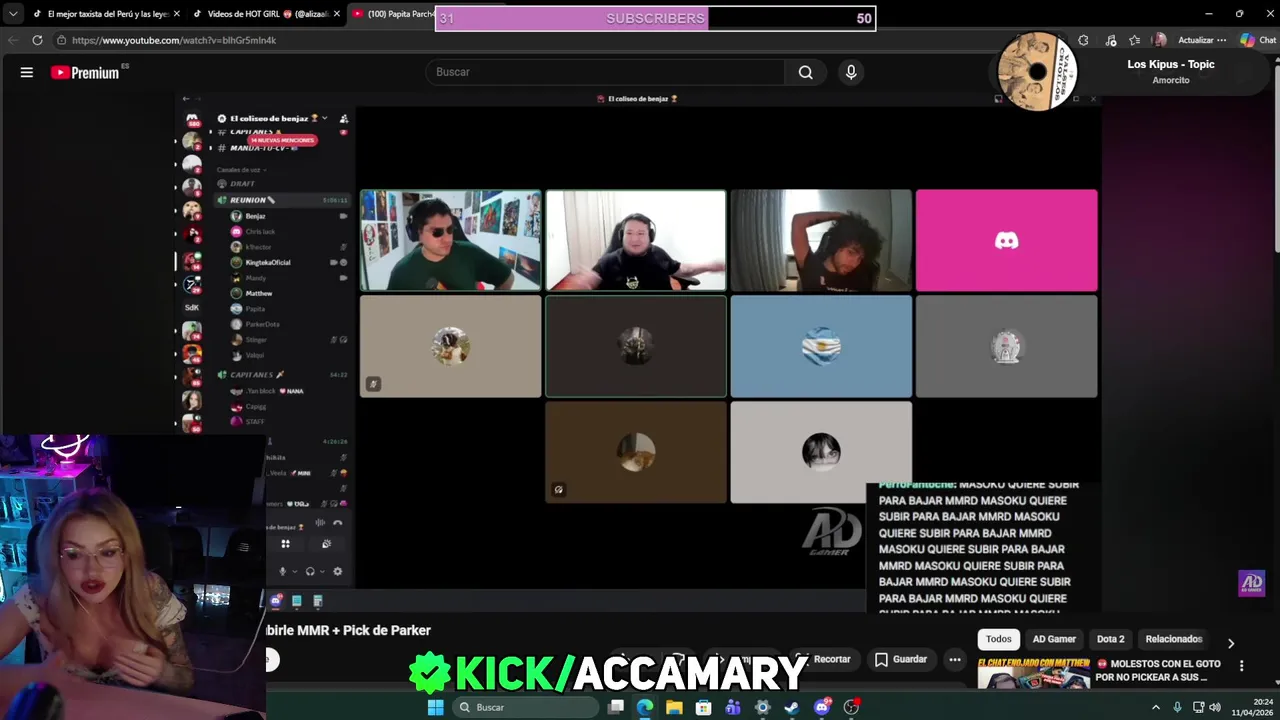Click the Recortar clip button
This screenshot has height=720, width=1280.
point(825,659)
